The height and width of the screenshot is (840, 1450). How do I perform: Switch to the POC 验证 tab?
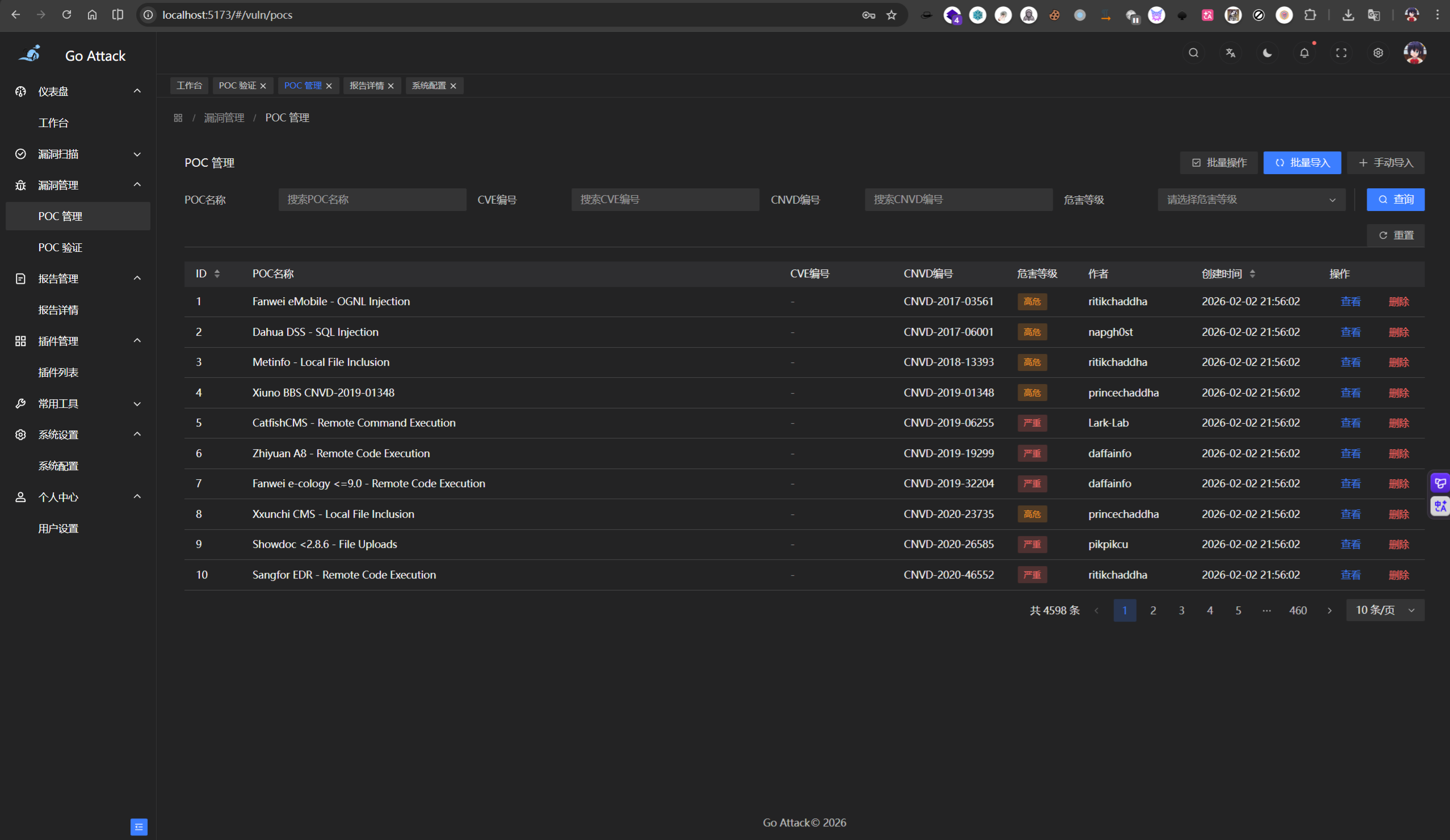[237, 86]
